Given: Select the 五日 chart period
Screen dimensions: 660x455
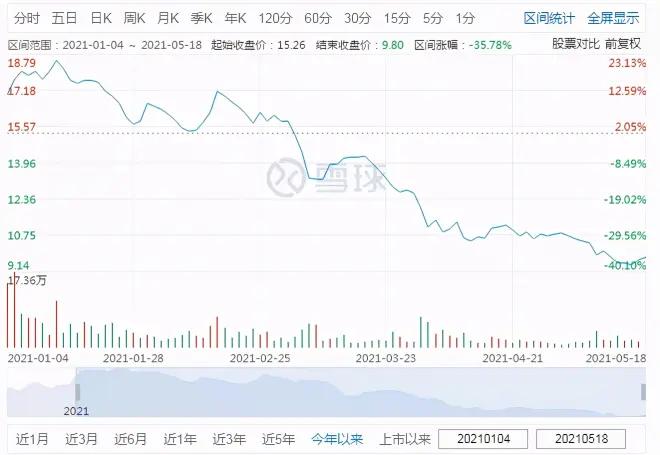Looking at the screenshot, I should pyautogui.click(x=64, y=18).
